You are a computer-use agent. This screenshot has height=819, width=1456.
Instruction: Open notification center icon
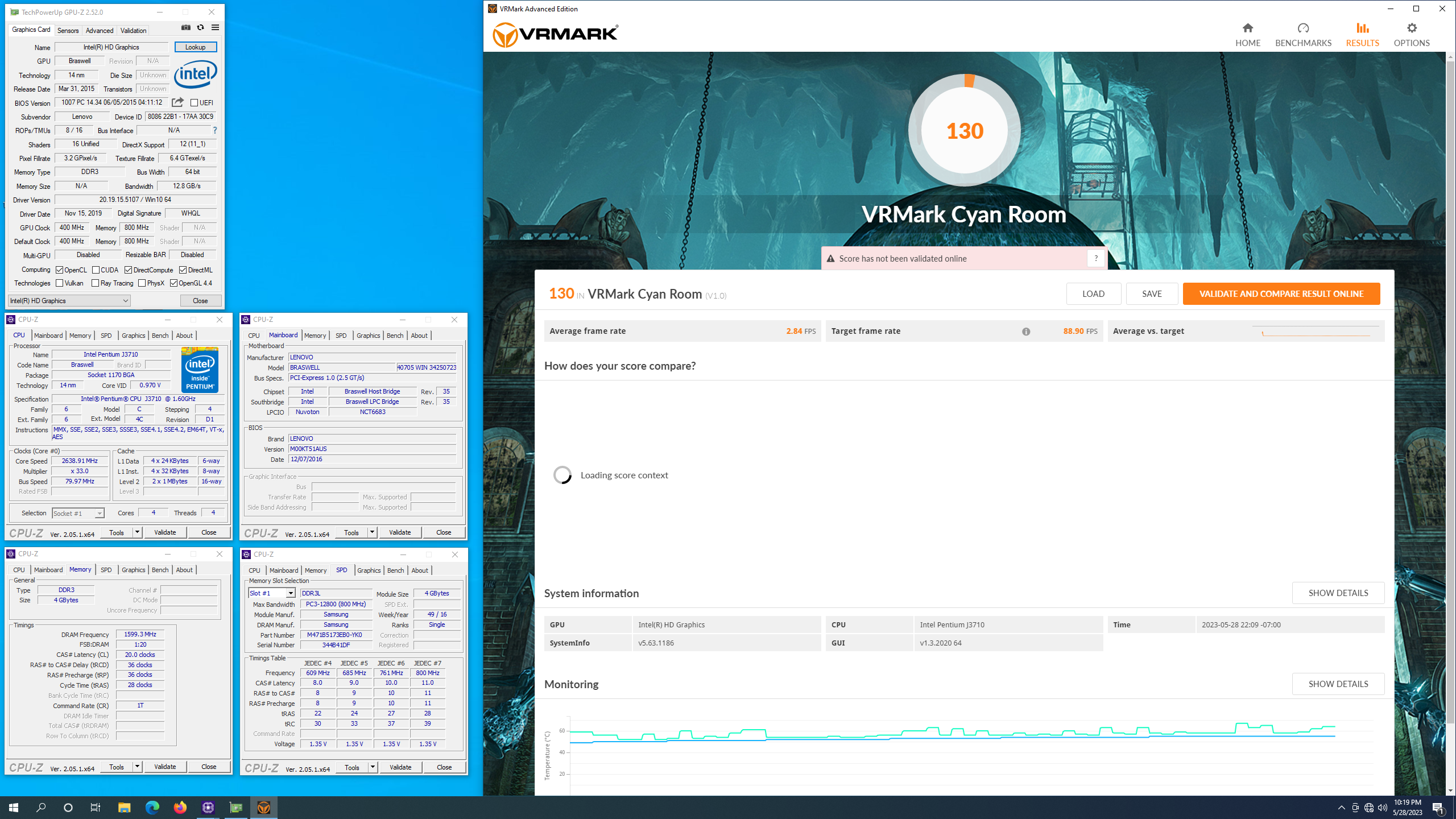[1438, 808]
